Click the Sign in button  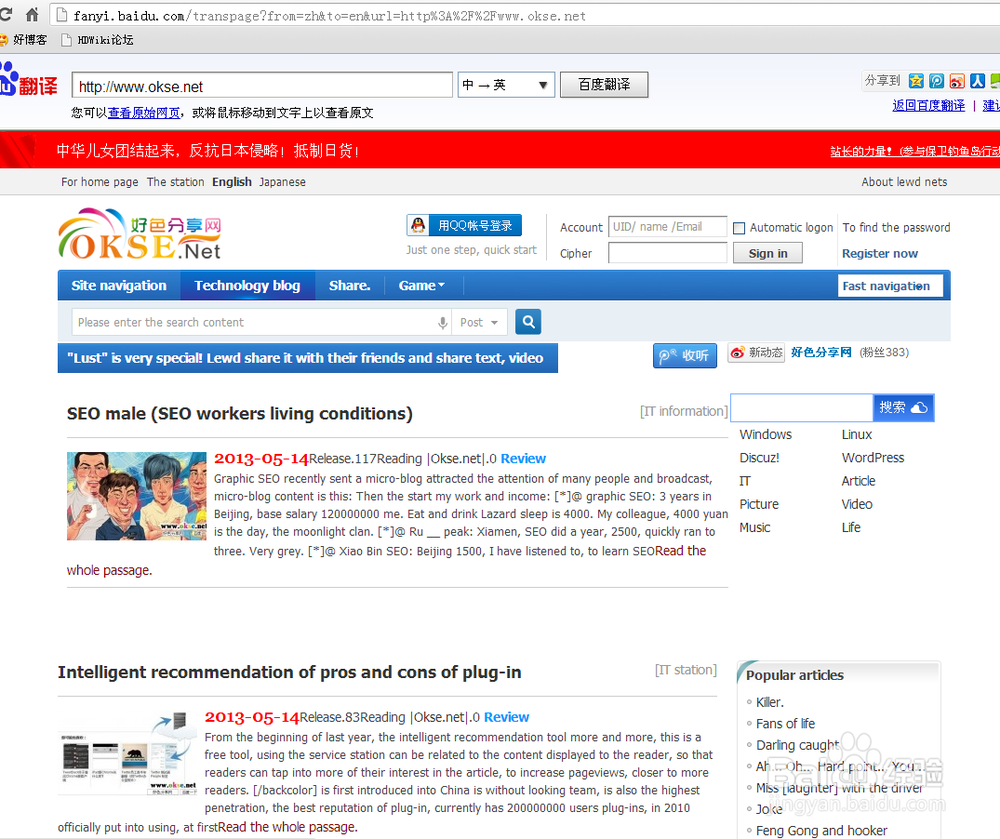tap(767, 253)
